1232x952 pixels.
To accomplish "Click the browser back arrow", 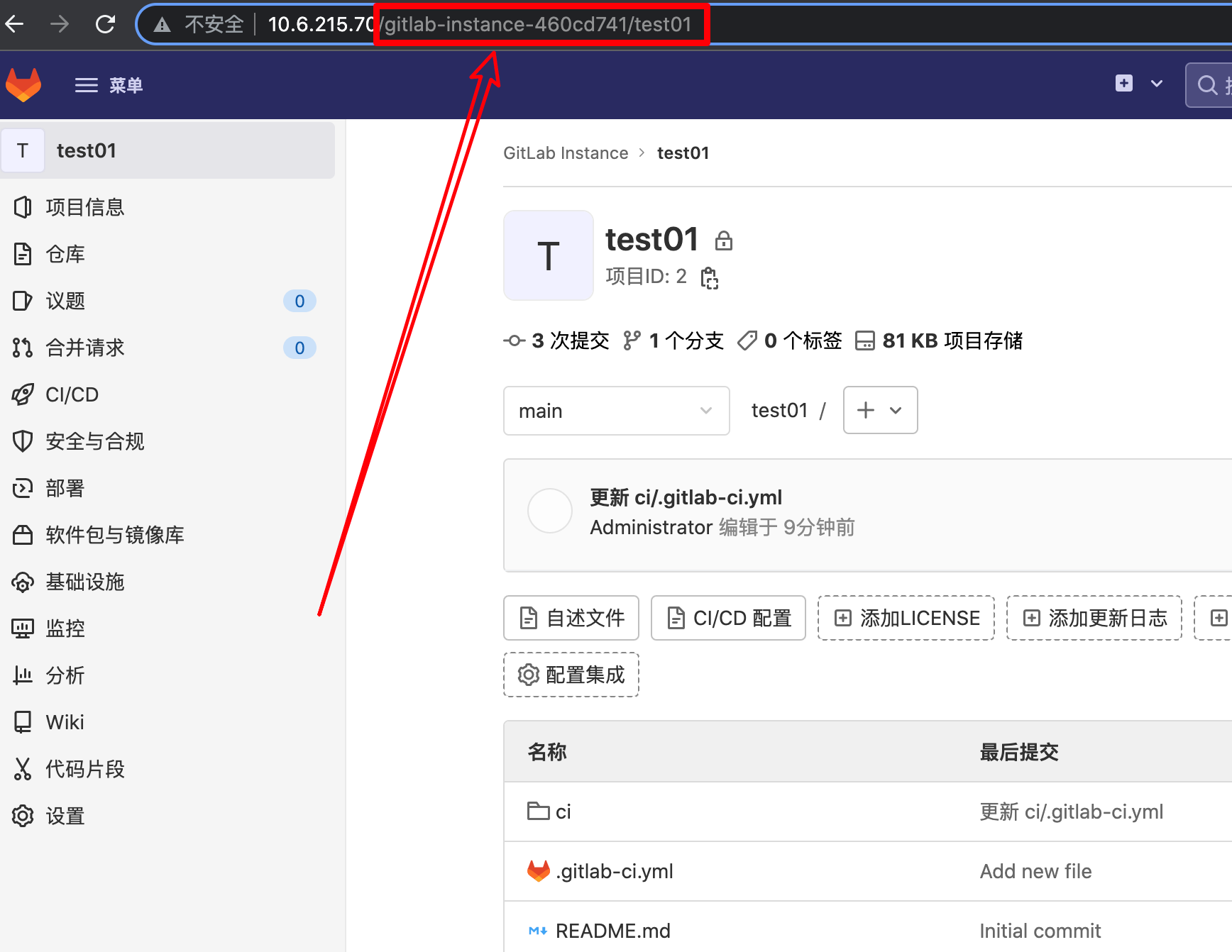I will [x=14, y=25].
